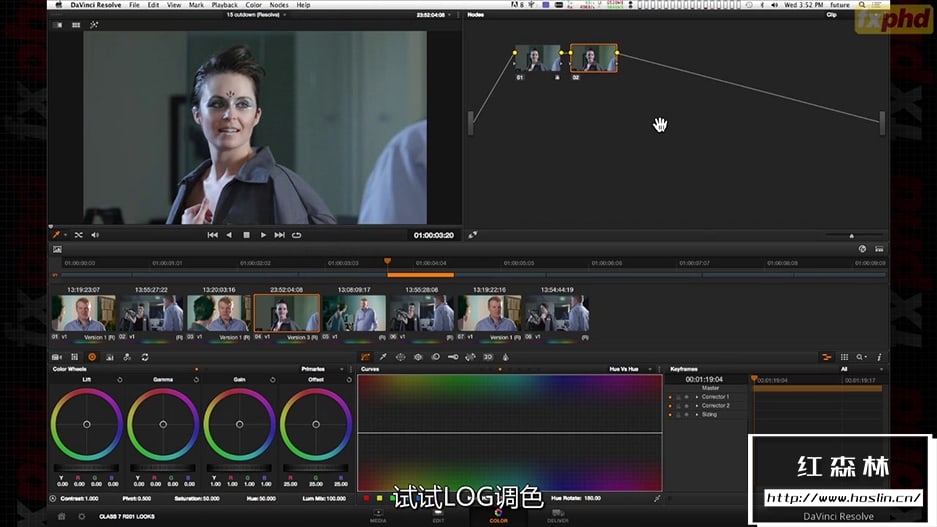This screenshot has width=937, height=527.
Task: Reset the Offset color wheel
Action: point(349,379)
